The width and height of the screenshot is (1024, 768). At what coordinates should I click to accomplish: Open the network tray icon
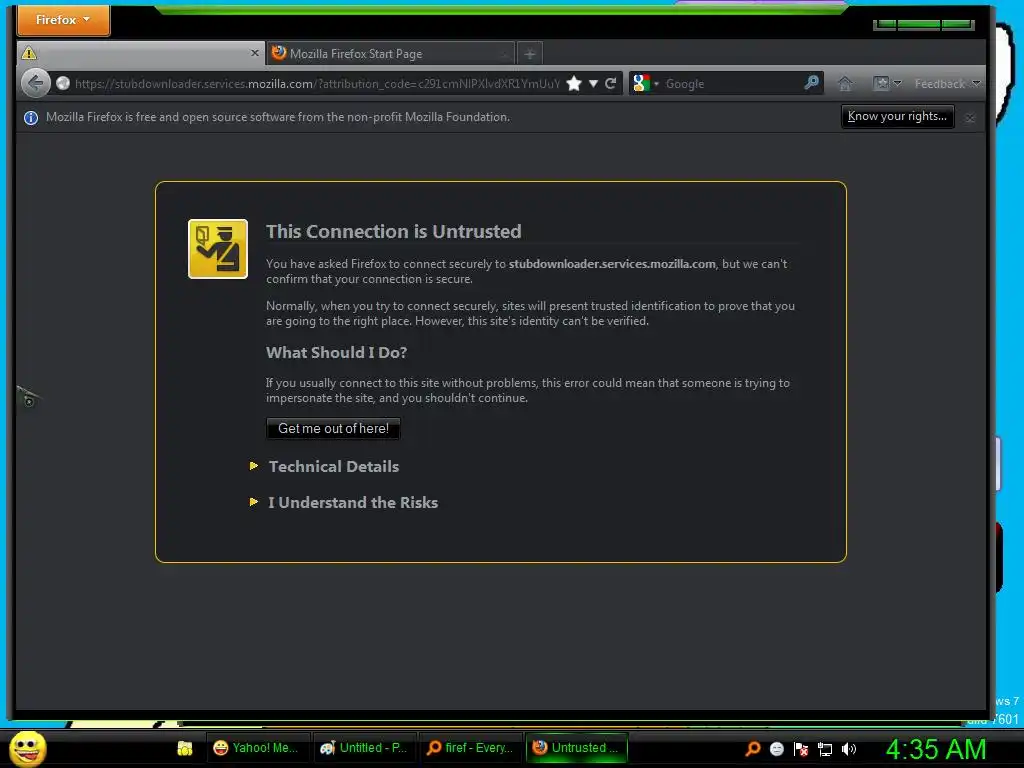point(825,749)
